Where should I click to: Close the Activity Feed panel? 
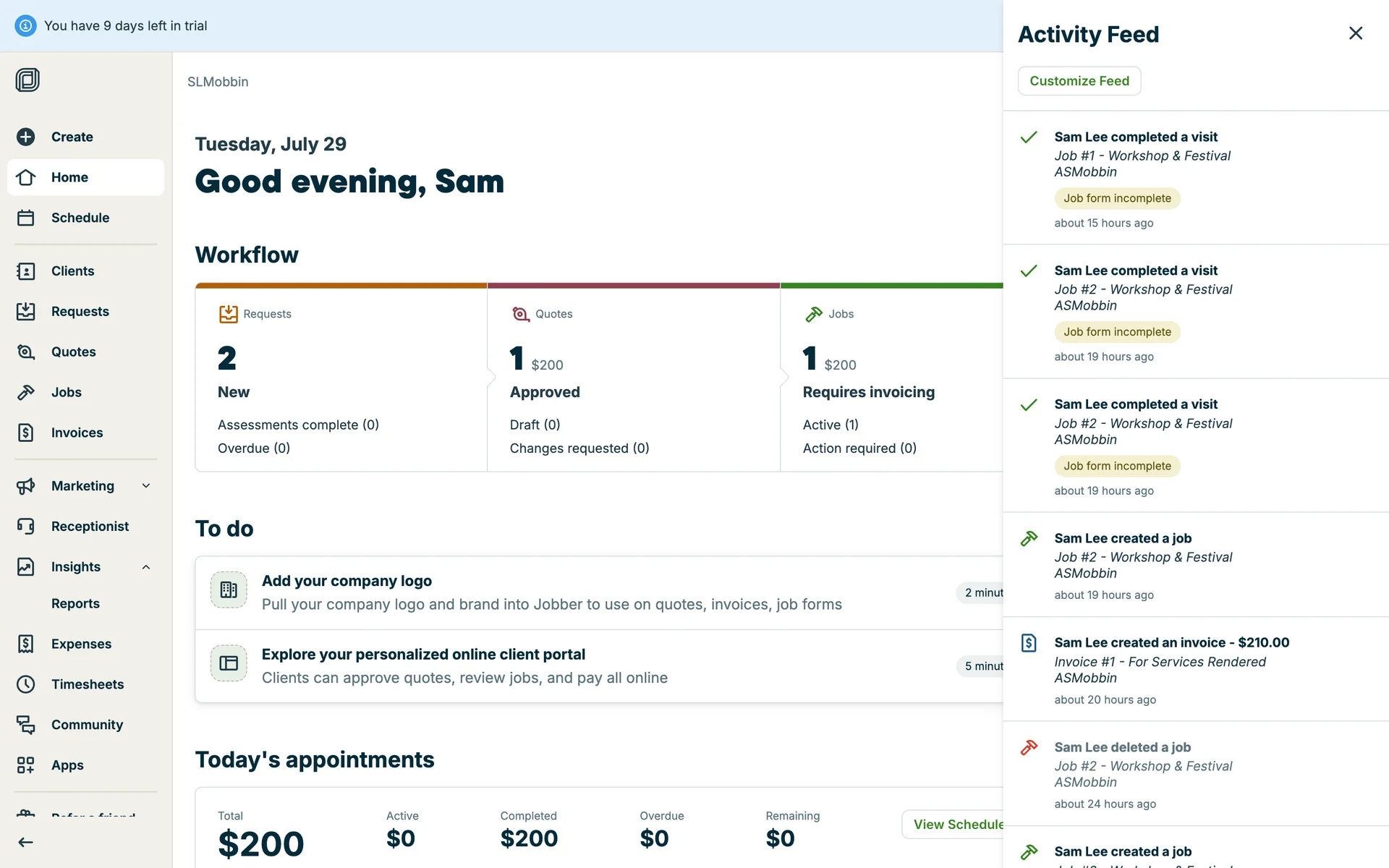(x=1355, y=33)
